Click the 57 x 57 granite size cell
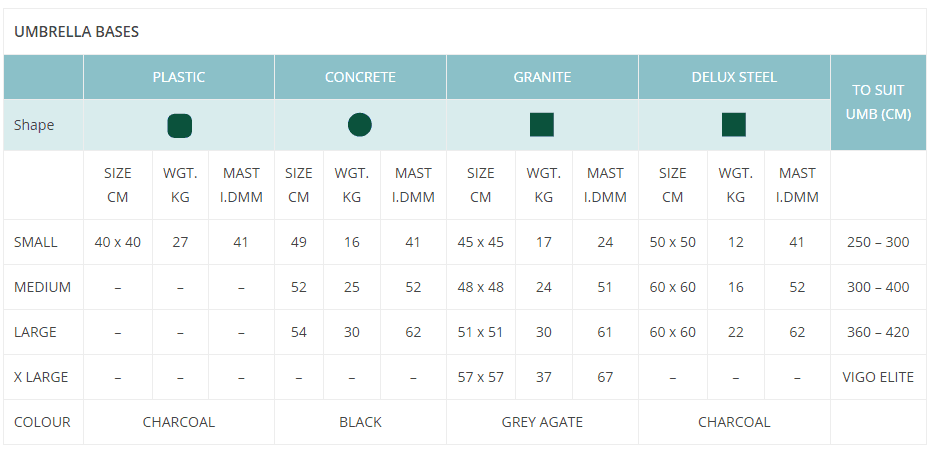Screen dimensions: 932x451 pyautogui.click(x=480, y=377)
